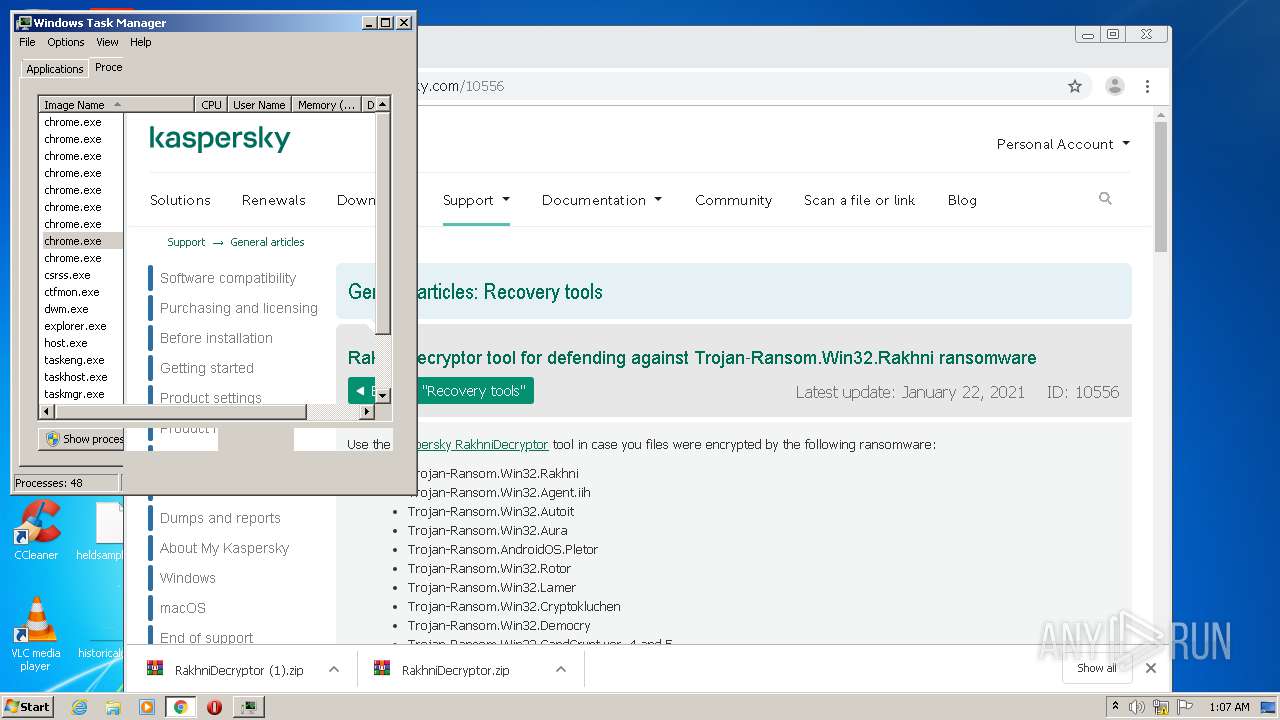Open chevron menu for RakhniDecryptor.zip download

pos(561,669)
